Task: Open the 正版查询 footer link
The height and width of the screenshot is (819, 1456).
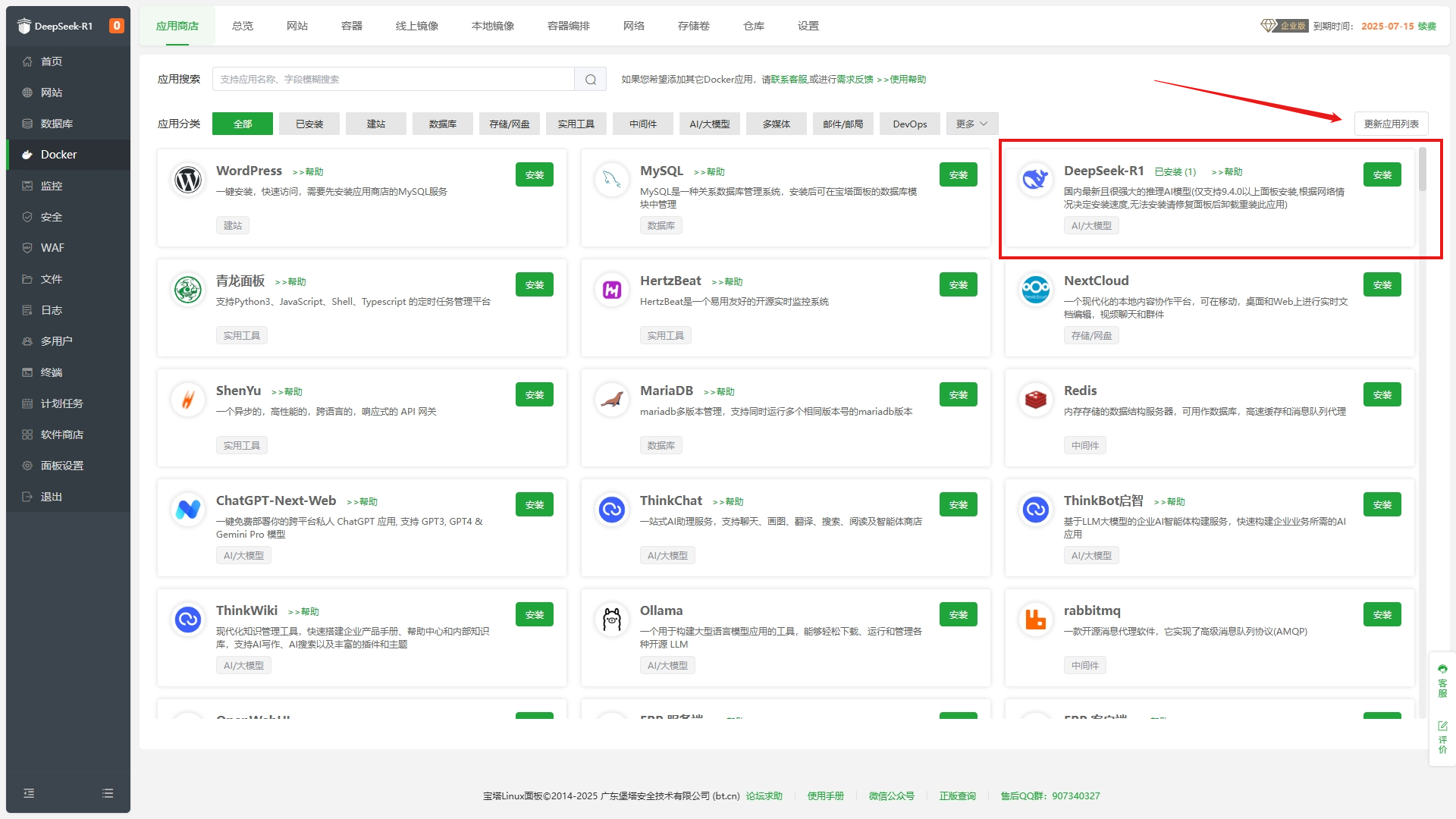Action: pyautogui.click(x=958, y=796)
